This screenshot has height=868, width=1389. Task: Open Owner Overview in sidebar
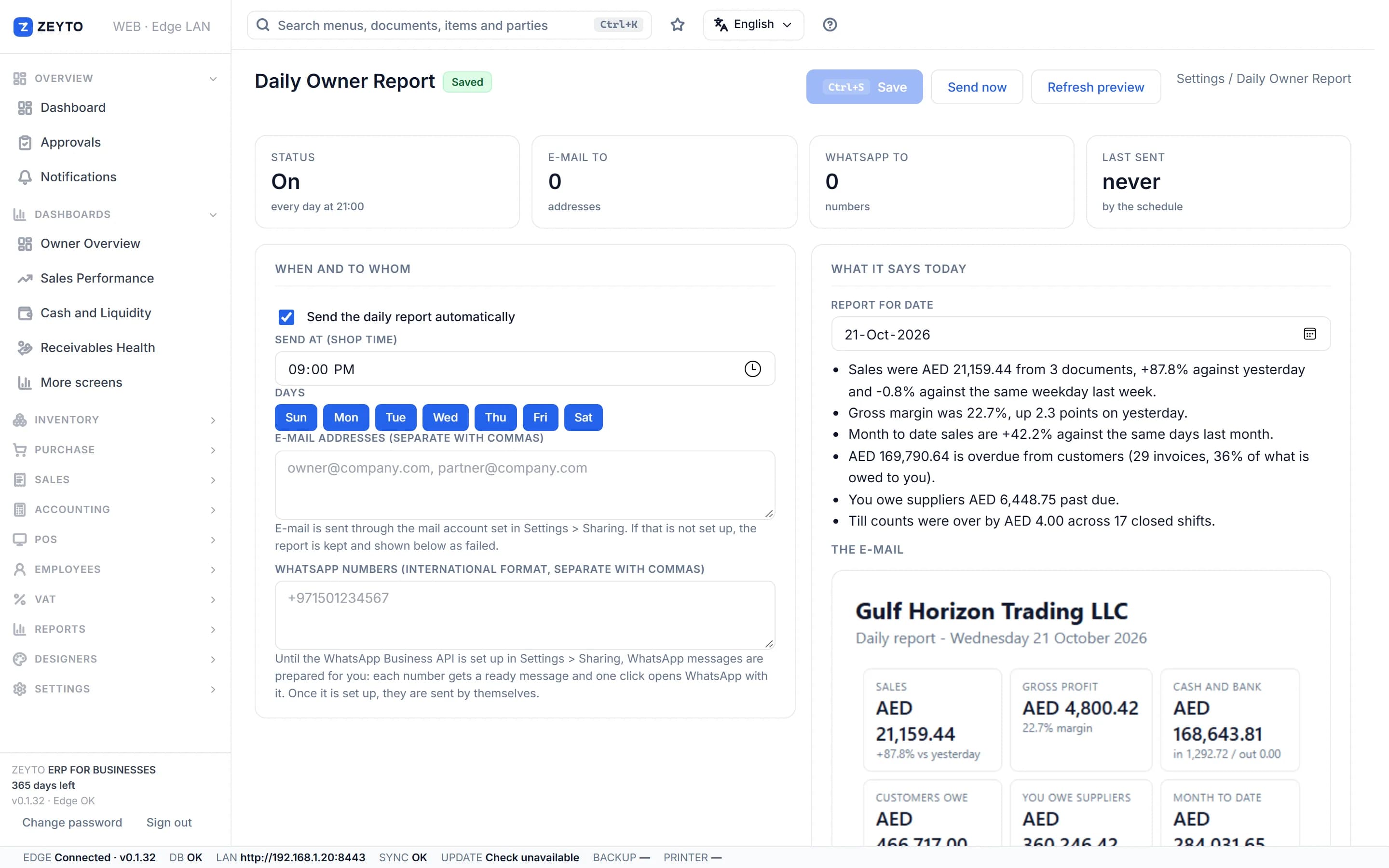click(x=115, y=244)
